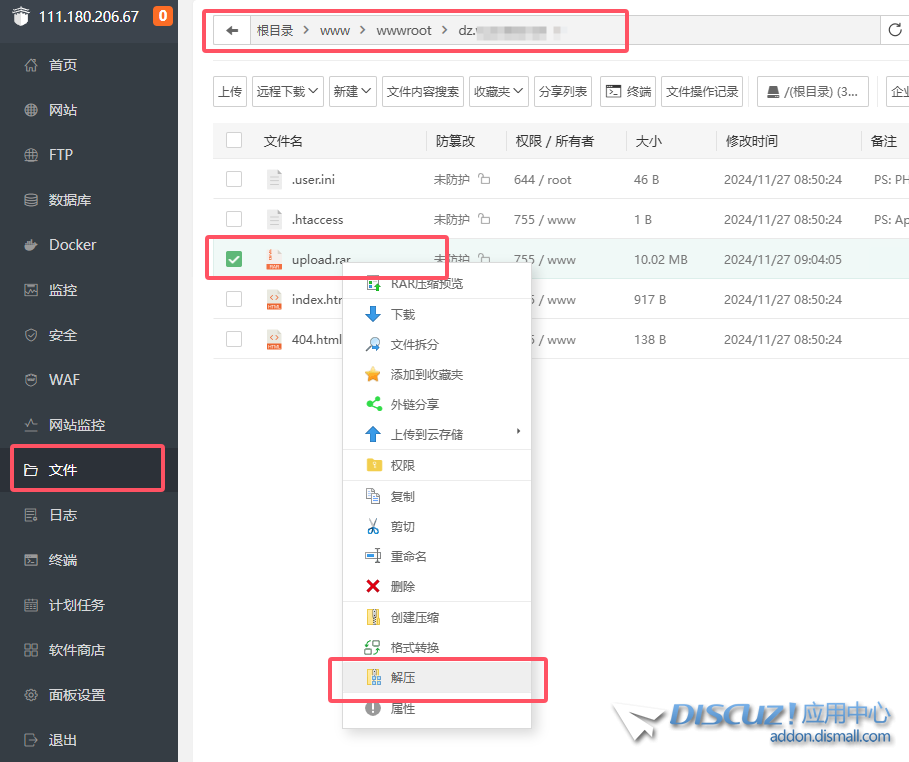
Task: Uncheck the upload.rar file checkbox
Action: point(234,260)
